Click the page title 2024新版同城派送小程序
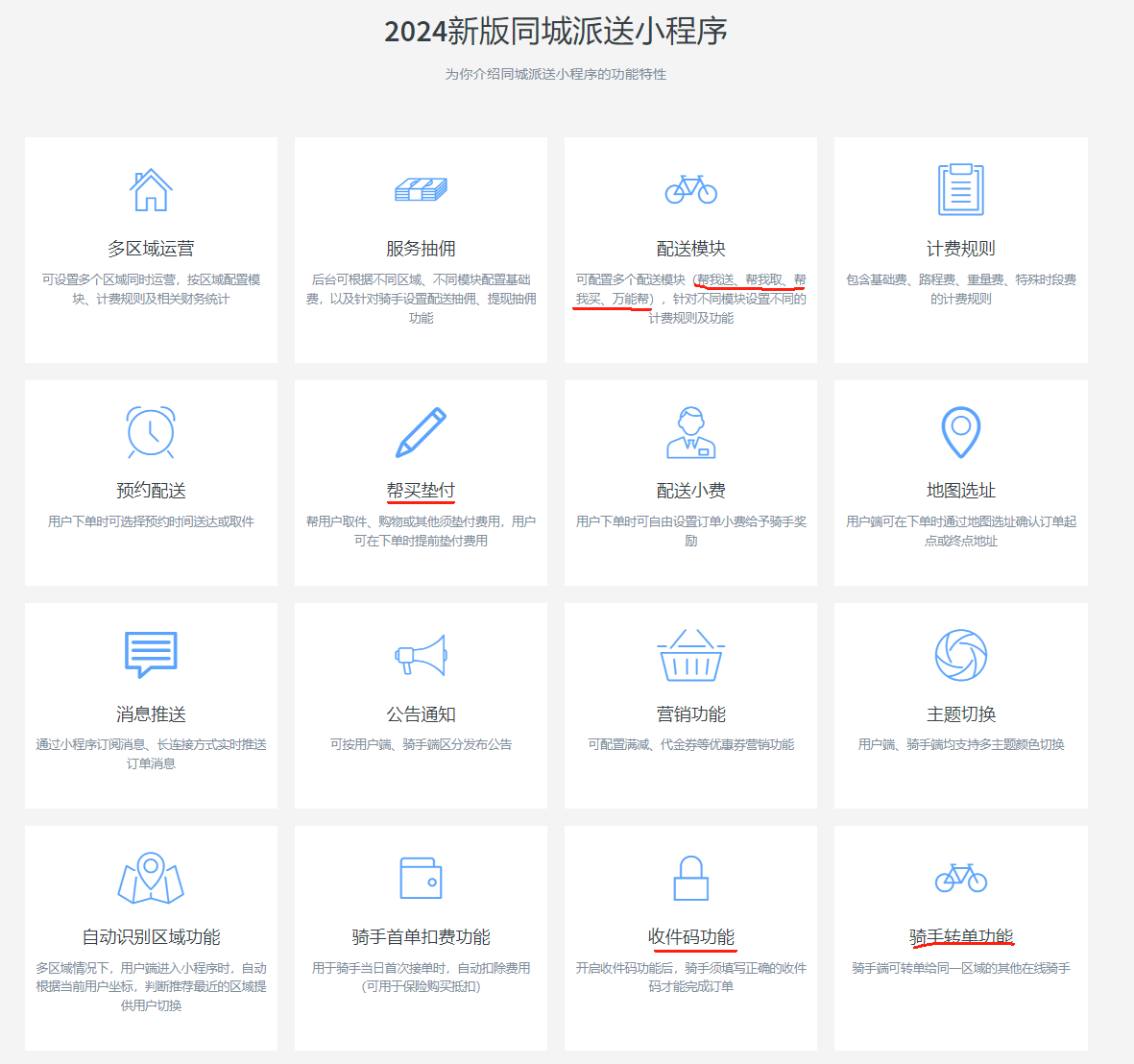 [x=556, y=32]
